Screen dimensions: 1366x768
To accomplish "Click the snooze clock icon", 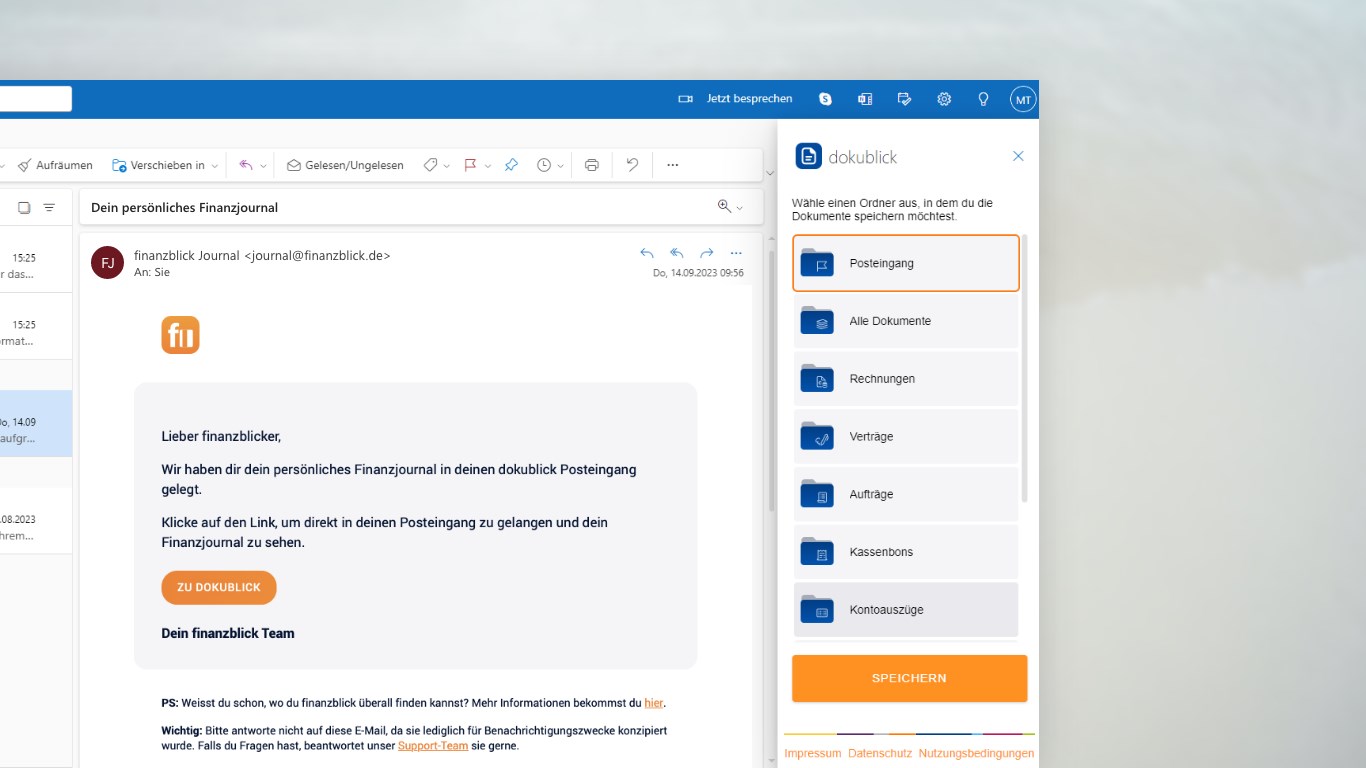I will 544,165.
